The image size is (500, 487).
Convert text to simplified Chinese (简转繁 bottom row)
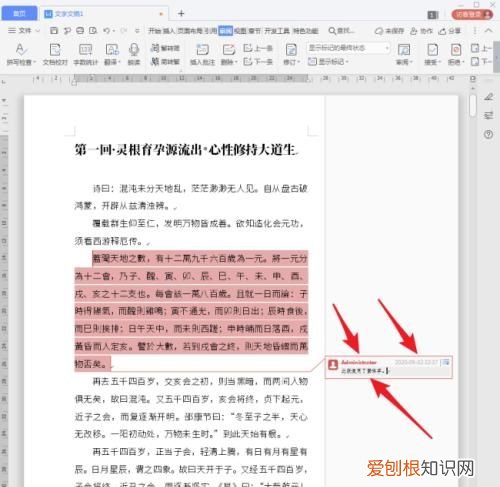165,62
